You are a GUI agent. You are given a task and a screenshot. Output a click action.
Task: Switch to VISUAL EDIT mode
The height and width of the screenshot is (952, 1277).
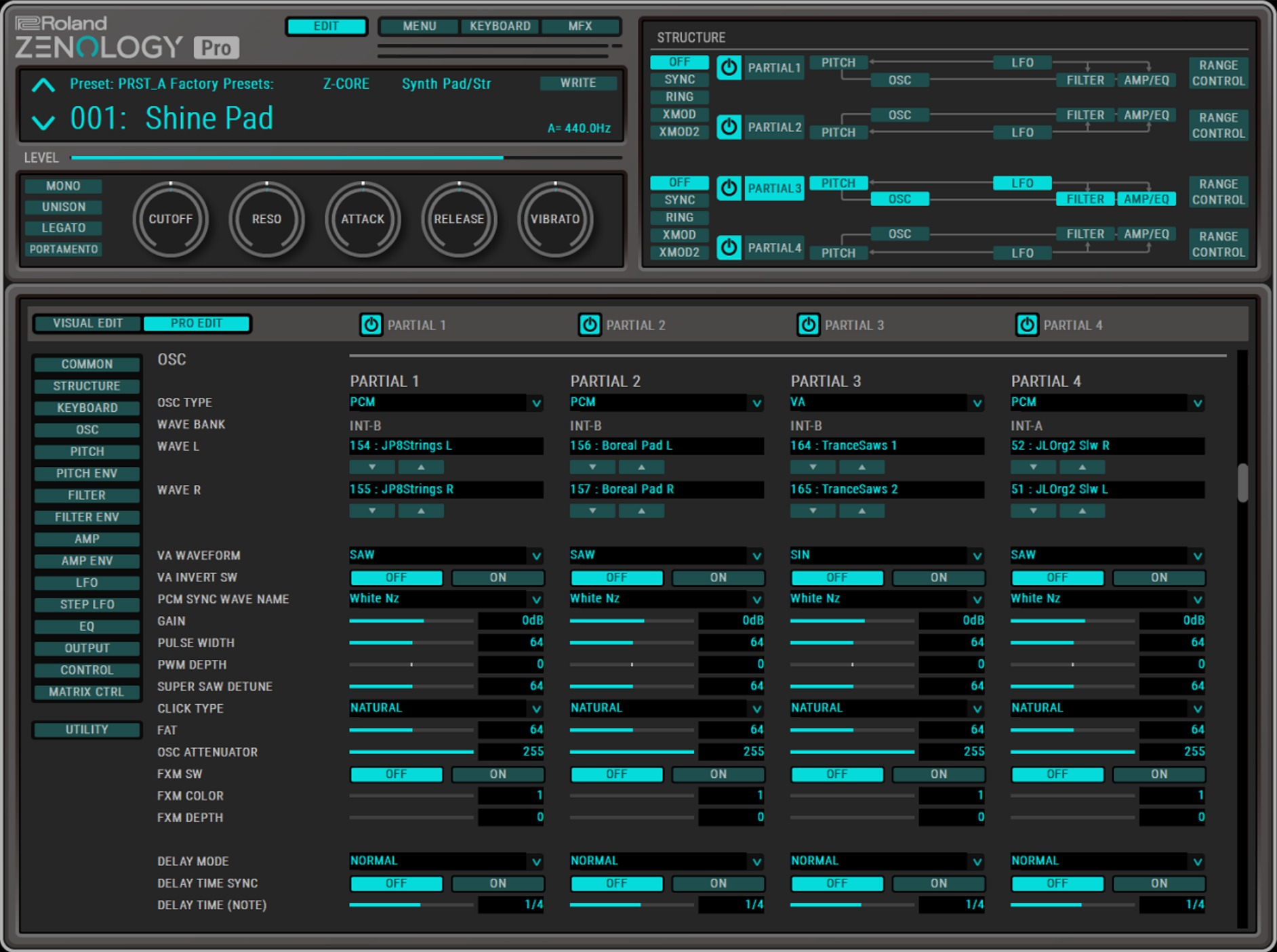[x=88, y=323]
